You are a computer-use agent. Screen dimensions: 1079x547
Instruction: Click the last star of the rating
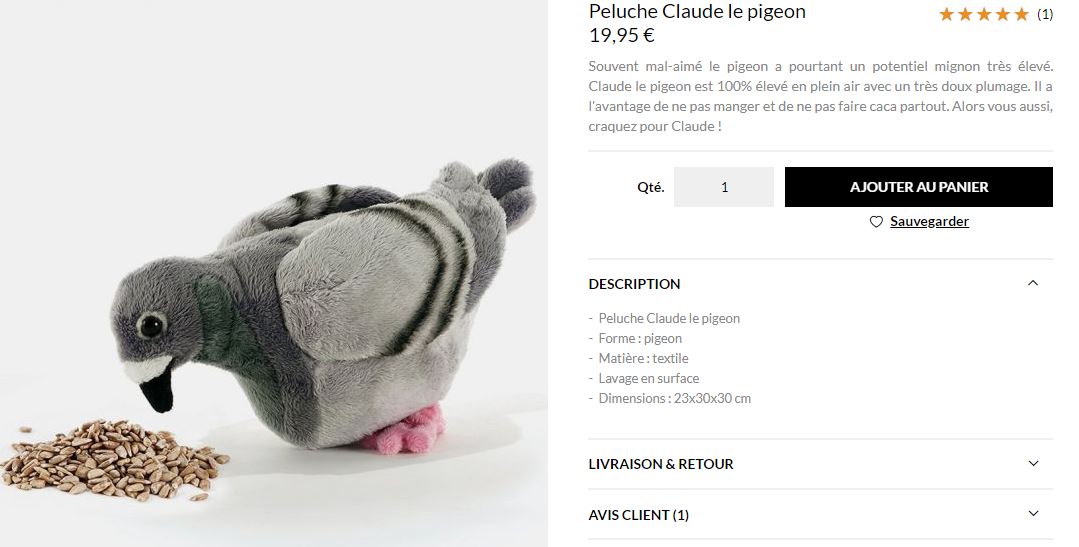(x=1022, y=14)
